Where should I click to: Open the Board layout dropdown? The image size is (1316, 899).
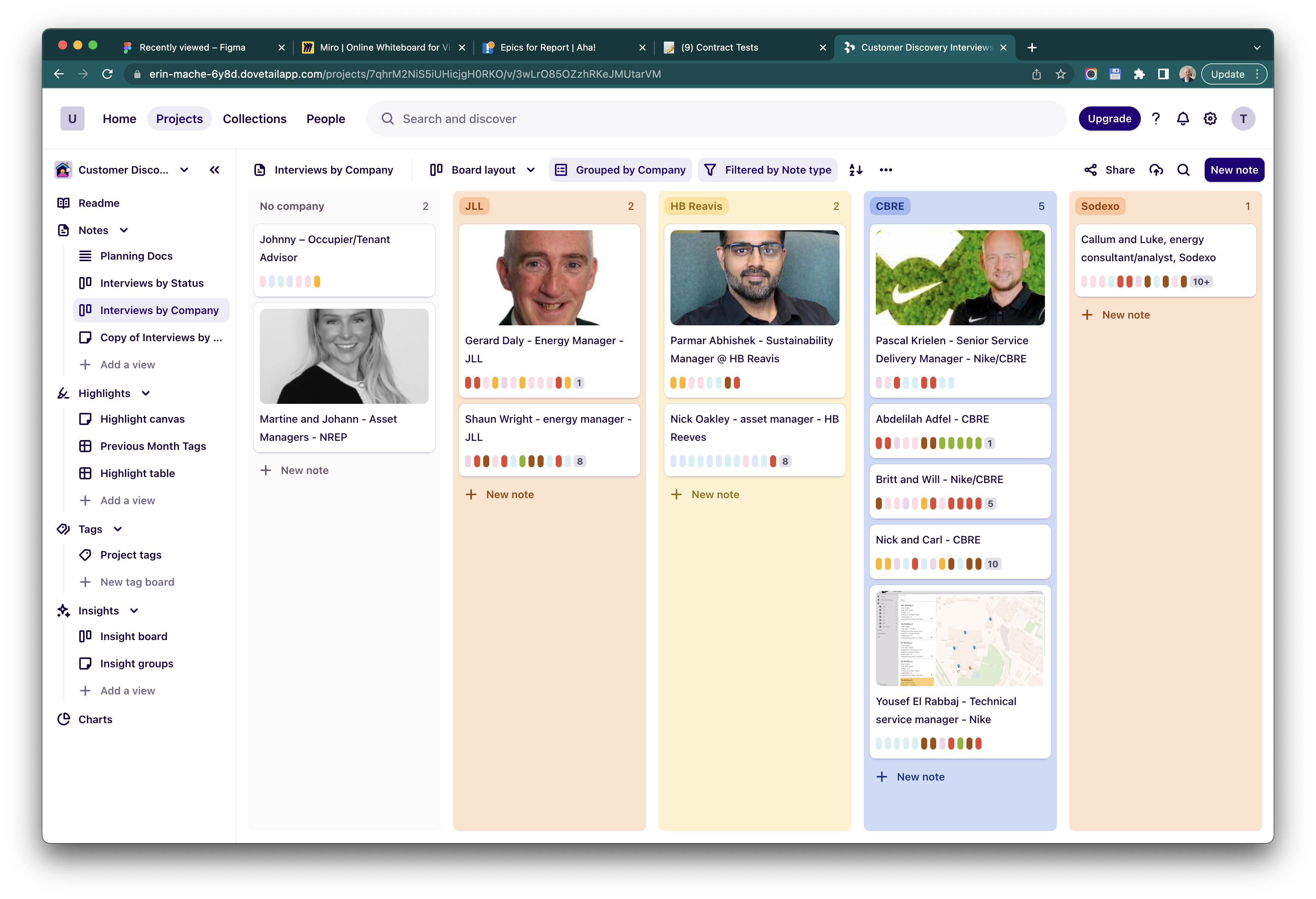coord(482,170)
